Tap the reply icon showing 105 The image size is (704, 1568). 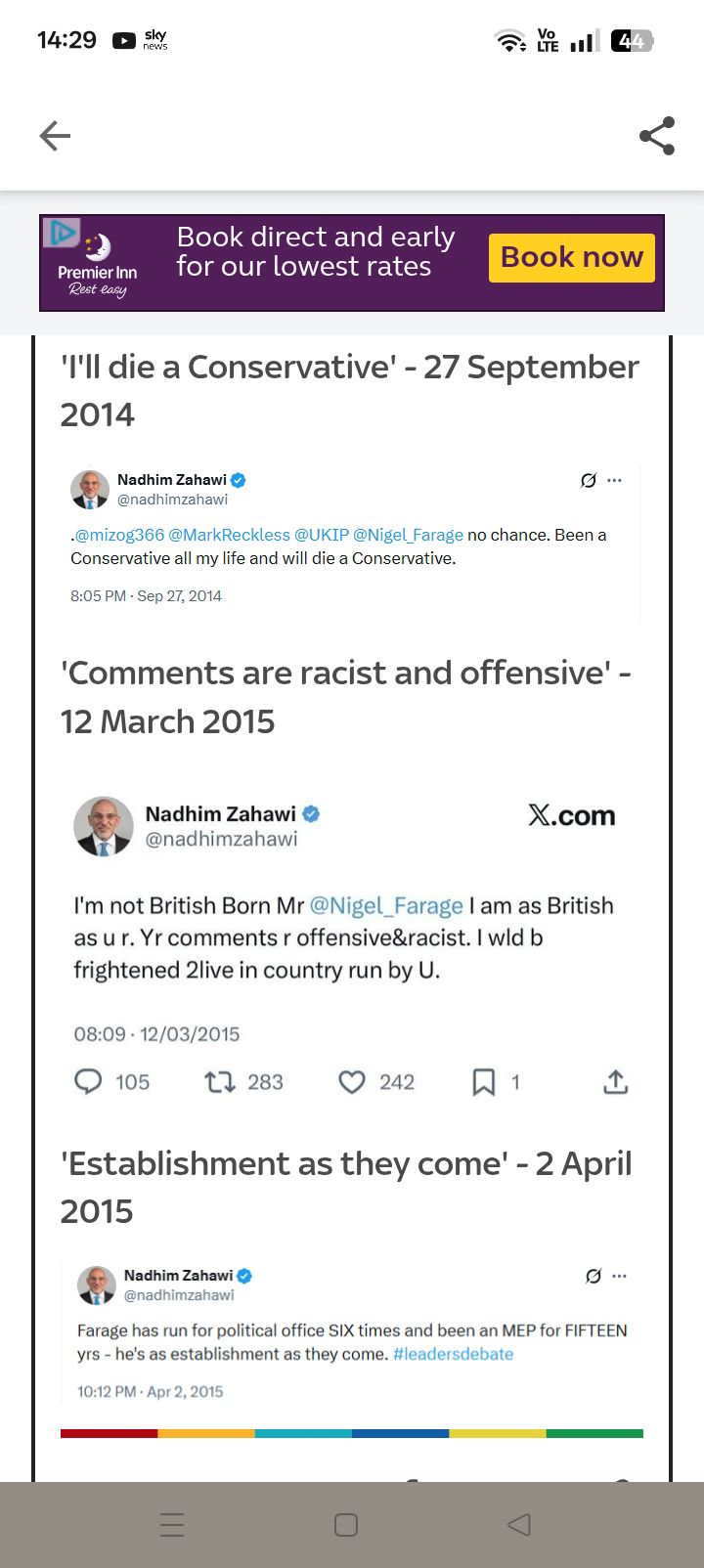pos(89,1081)
